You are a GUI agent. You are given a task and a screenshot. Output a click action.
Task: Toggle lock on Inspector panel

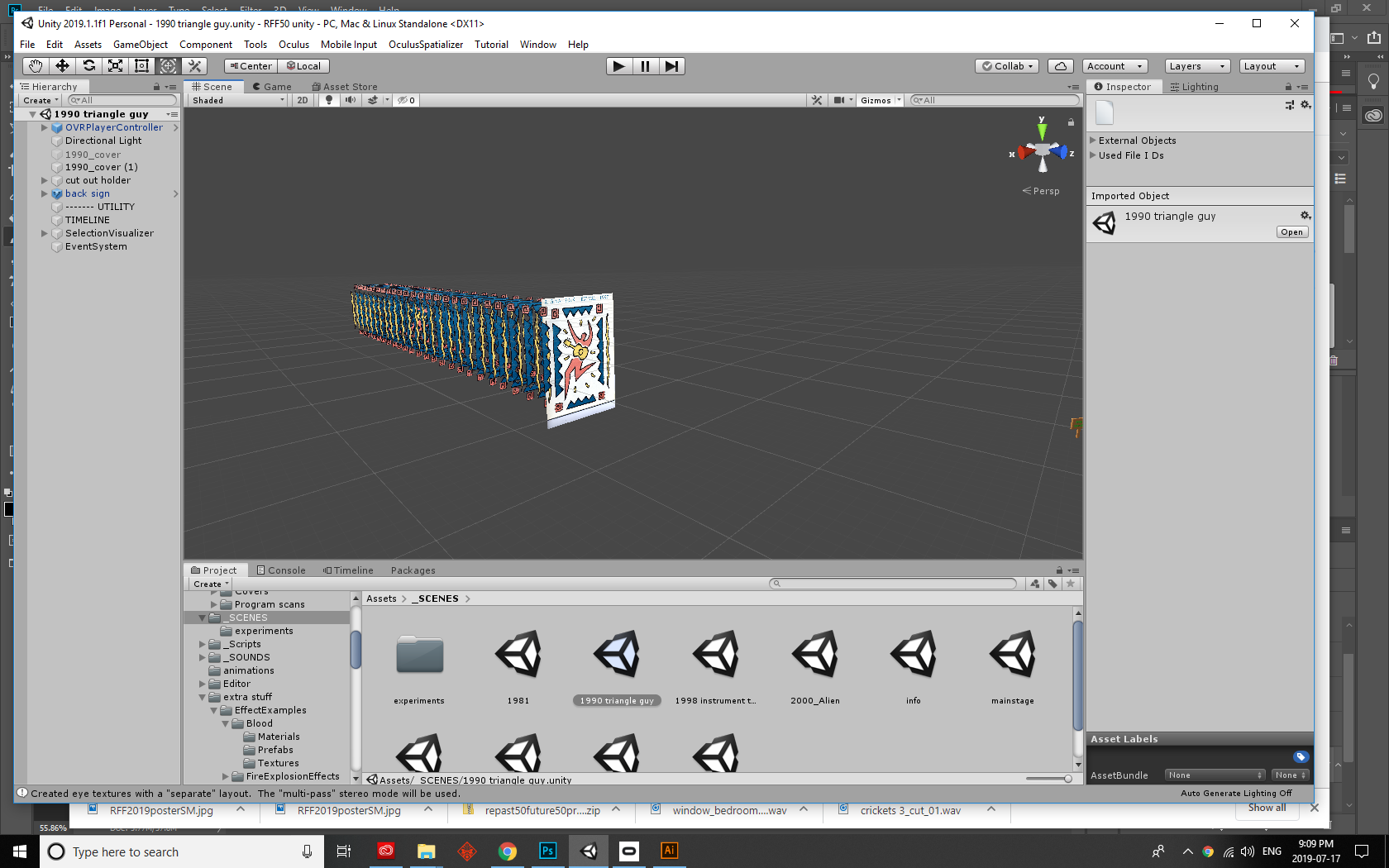pos(1288,87)
